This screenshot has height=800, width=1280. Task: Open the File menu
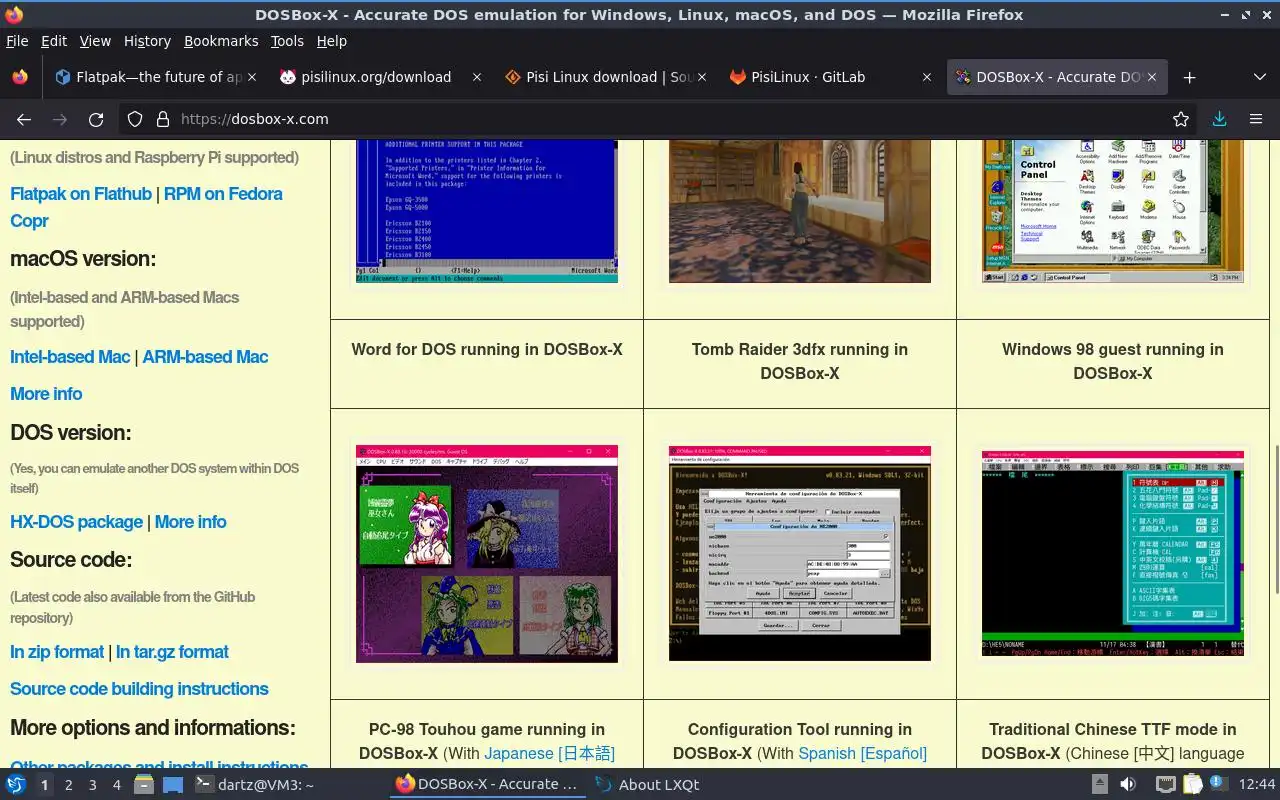click(17, 41)
